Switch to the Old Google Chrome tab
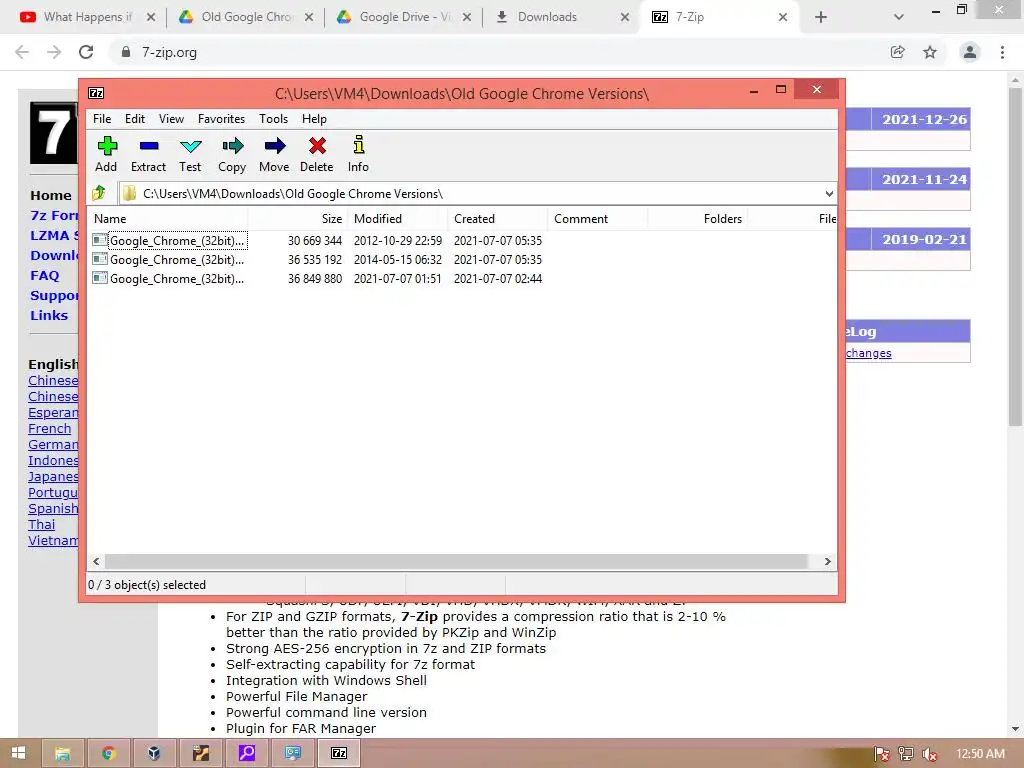 (246, 17)
